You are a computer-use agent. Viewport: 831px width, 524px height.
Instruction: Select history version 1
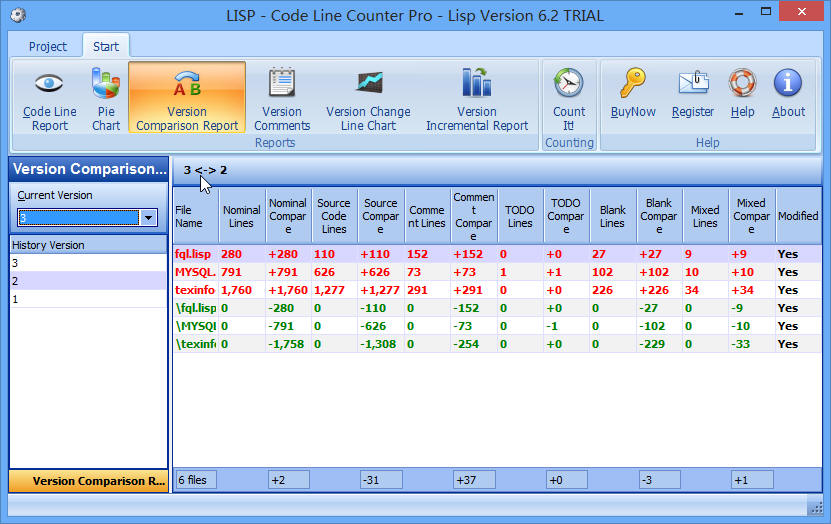tap(88, 299)
